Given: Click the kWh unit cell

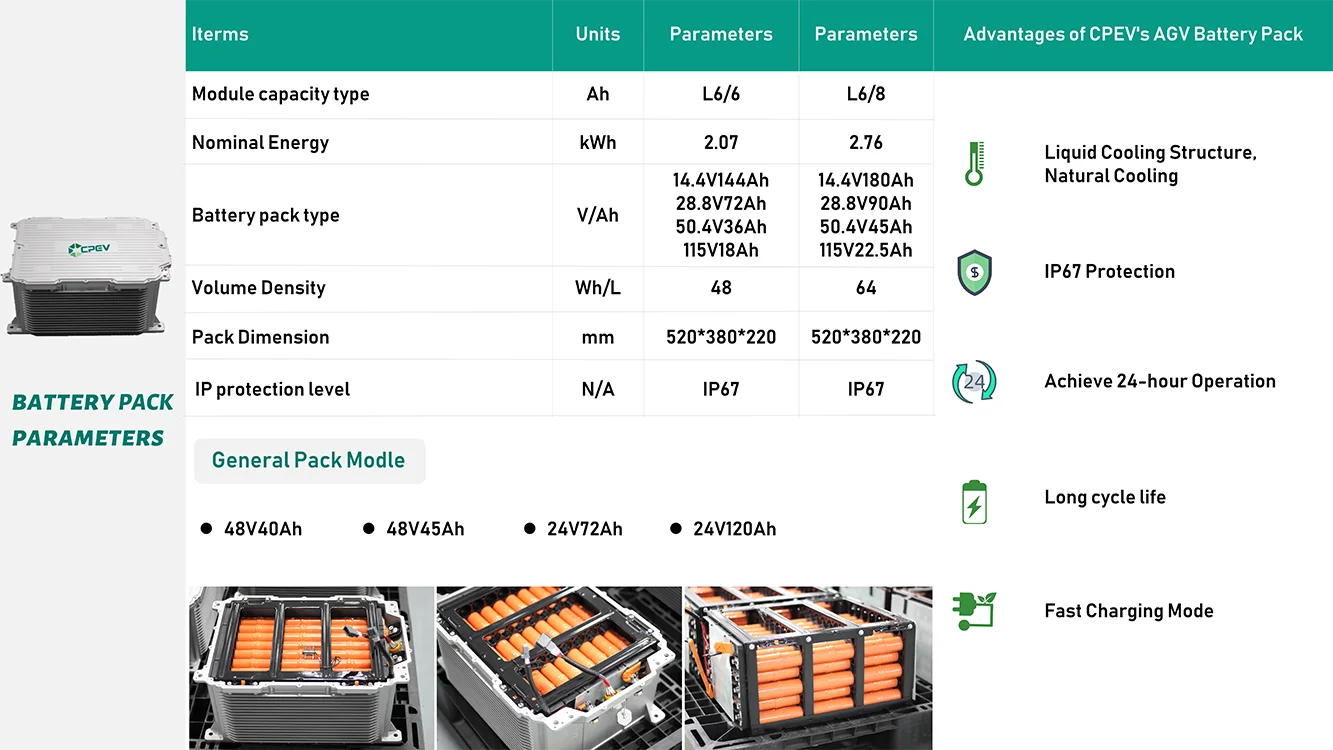Looking at the screenshot, I should [x=598, y=143].
